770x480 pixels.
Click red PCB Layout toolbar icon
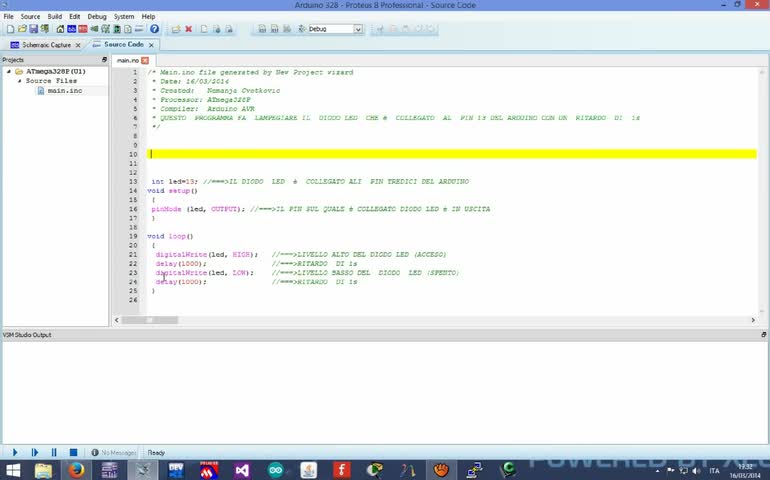coord(83,29)
